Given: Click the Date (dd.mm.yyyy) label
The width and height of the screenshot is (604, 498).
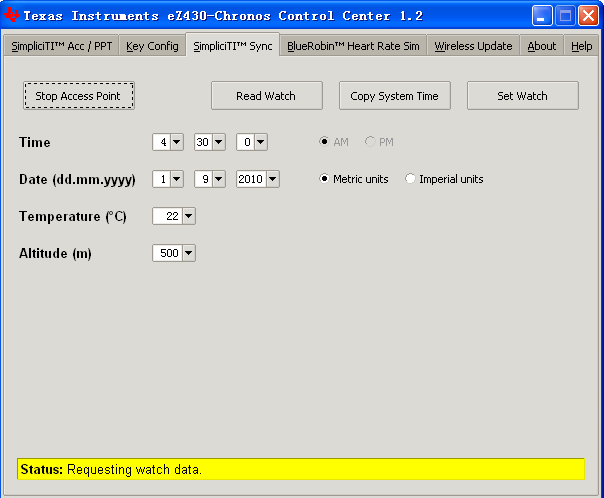Looking at the screenshot, I should [77, 179].
